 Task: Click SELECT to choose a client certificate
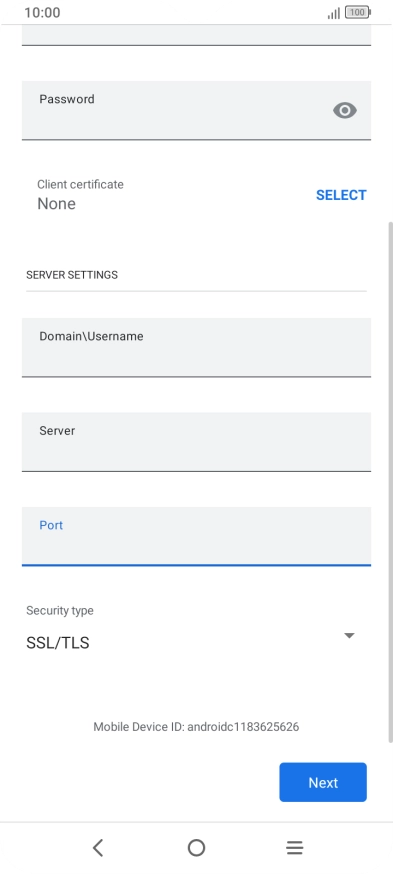[x=341, y=195]
